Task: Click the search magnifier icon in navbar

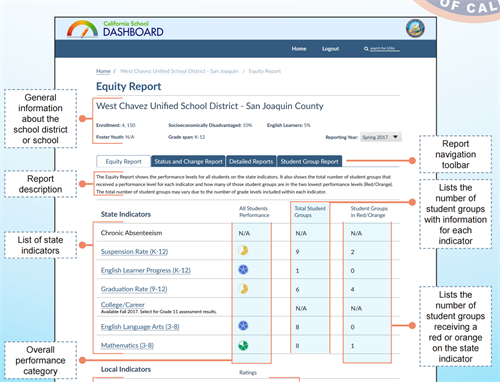Action: [366, 49]
